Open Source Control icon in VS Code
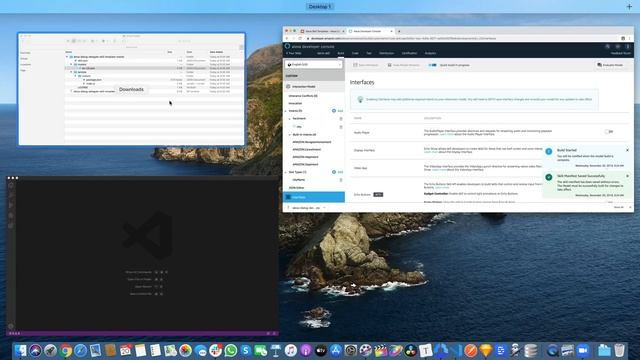Image resolution: width=640 pixels, height=360 pixels. tap(11, 205)
